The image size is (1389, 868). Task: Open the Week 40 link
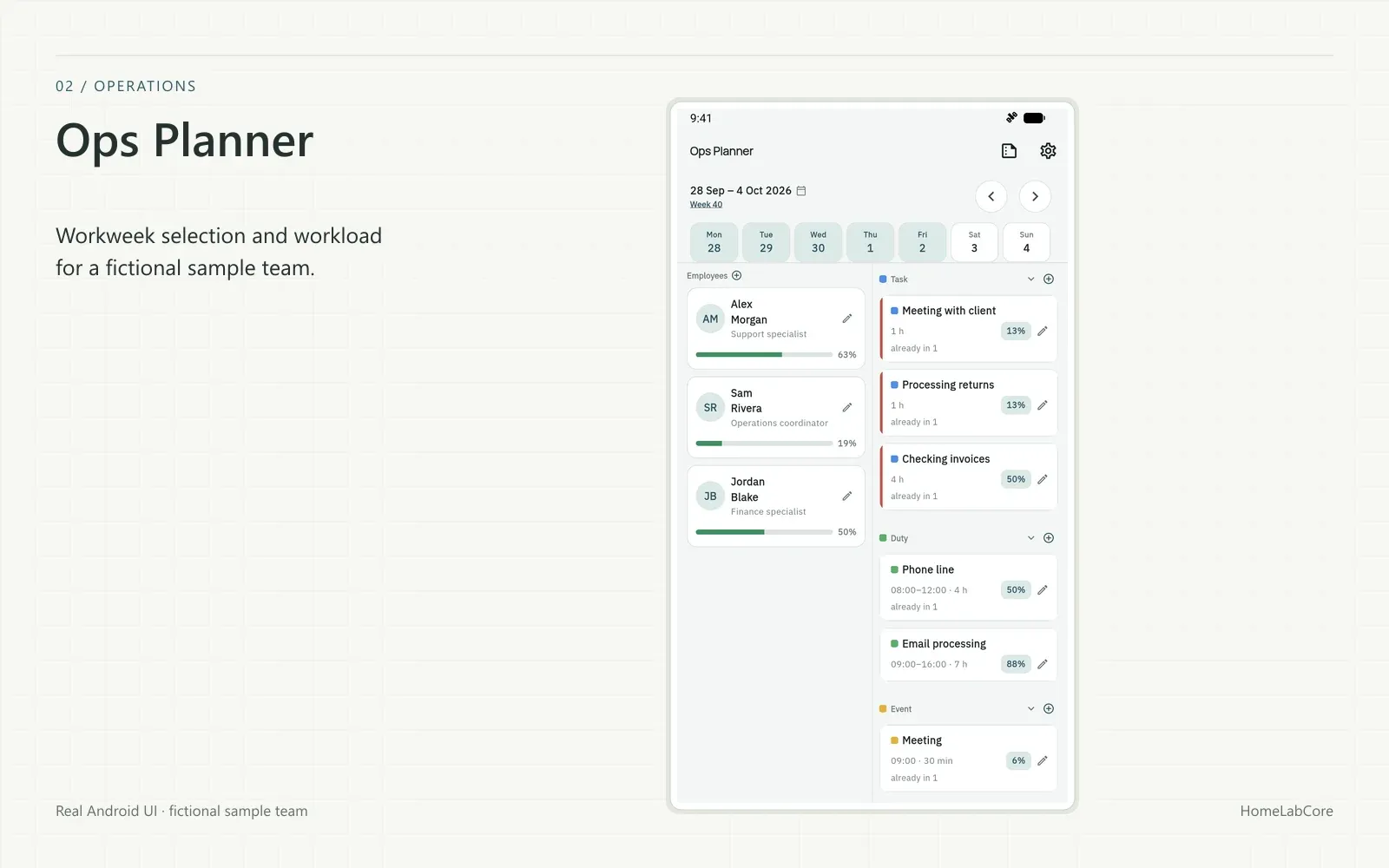(x=706, y=205)
